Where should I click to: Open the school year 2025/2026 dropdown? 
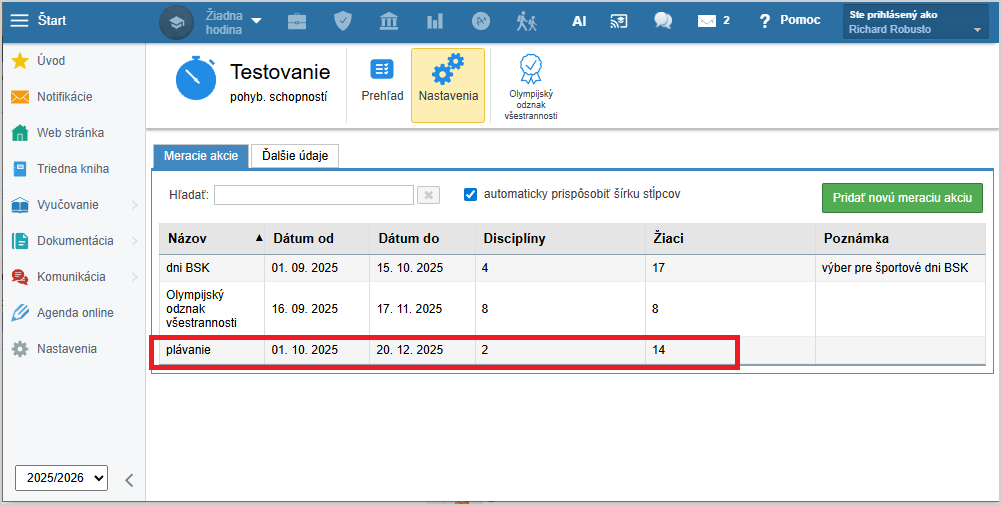[61, 479]
